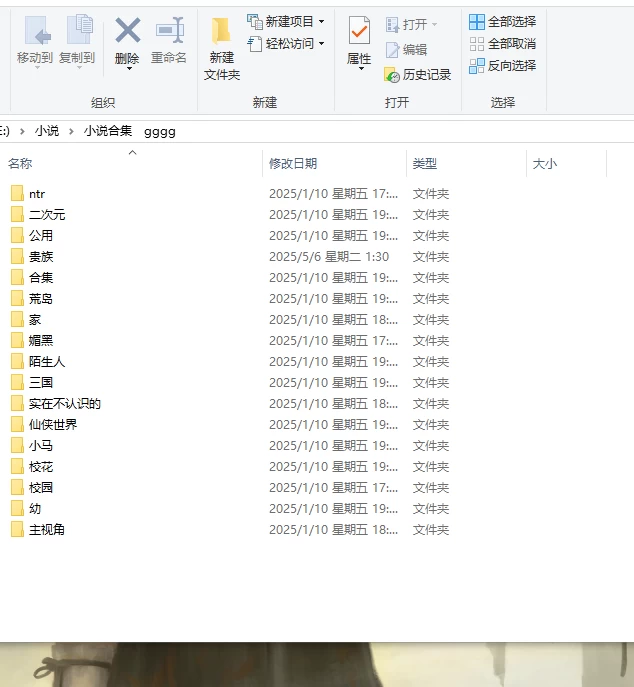This screenshot has height=687, width=634.
Task: Select the 陌生人 folder icon
Action: point(17,361)
